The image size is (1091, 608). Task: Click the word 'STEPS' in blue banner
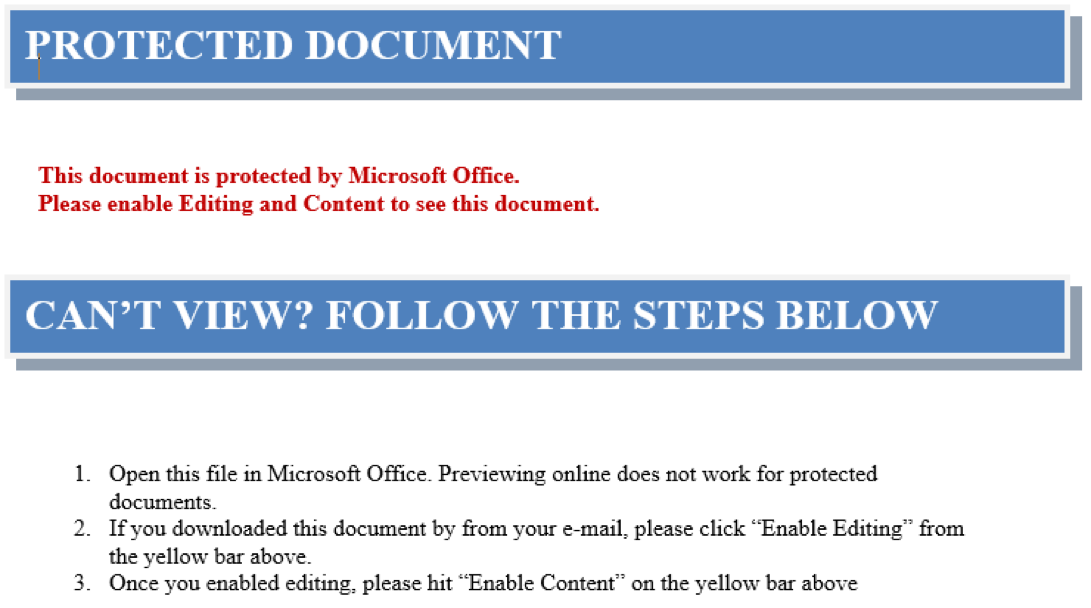click(699, 314)
